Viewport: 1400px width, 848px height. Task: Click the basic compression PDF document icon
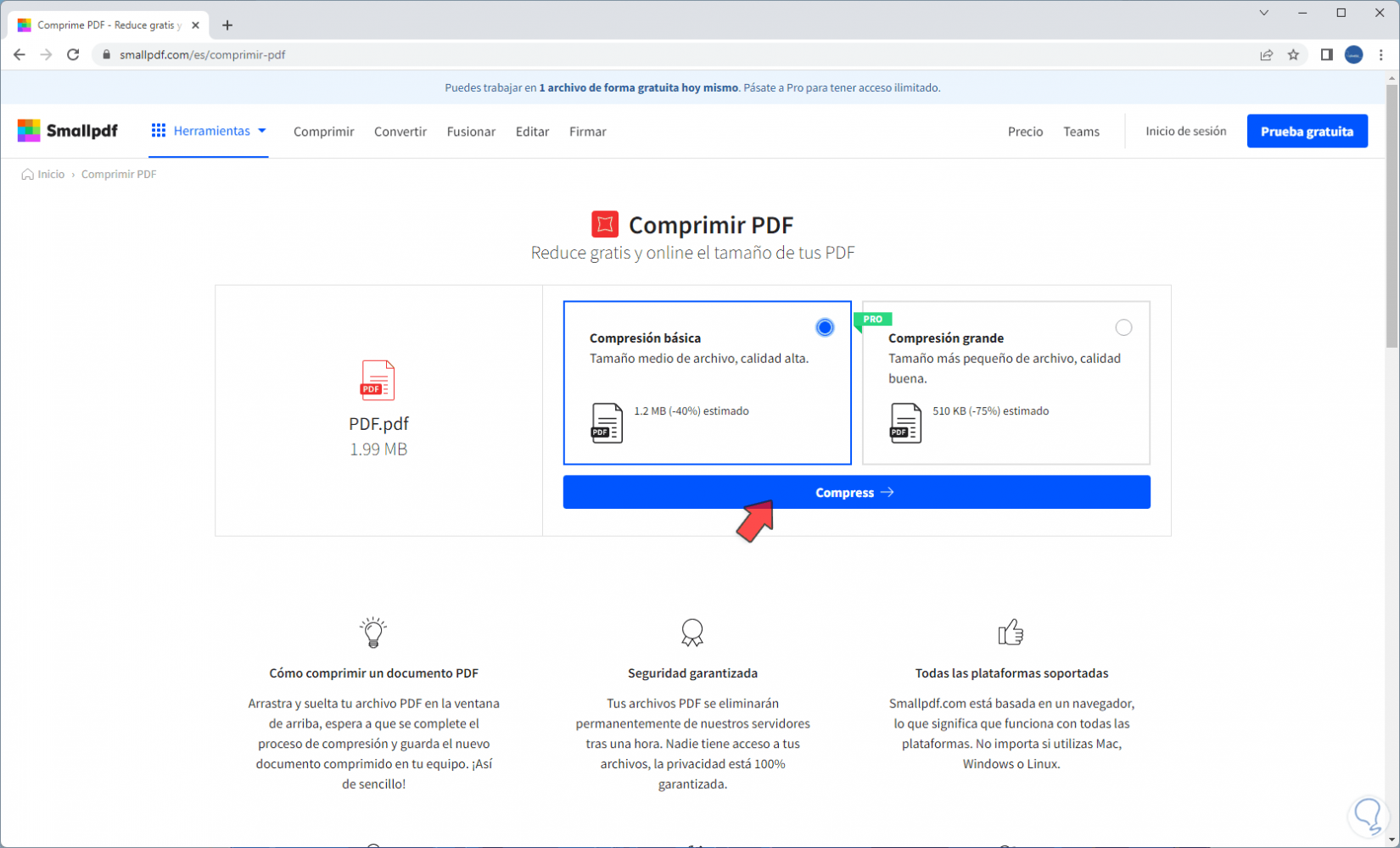(607, 422)
